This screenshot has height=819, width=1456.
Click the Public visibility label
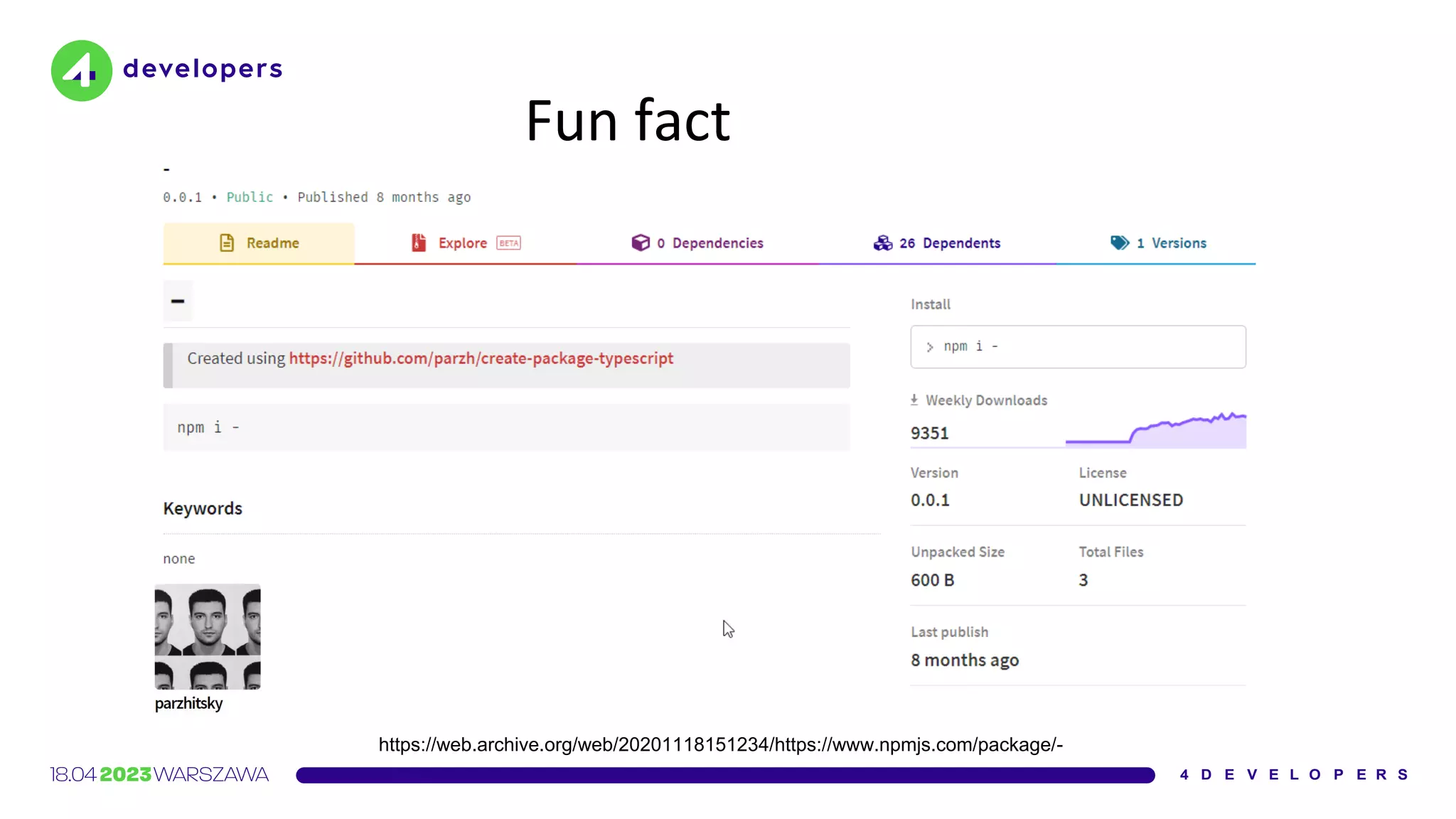point(250,197)
